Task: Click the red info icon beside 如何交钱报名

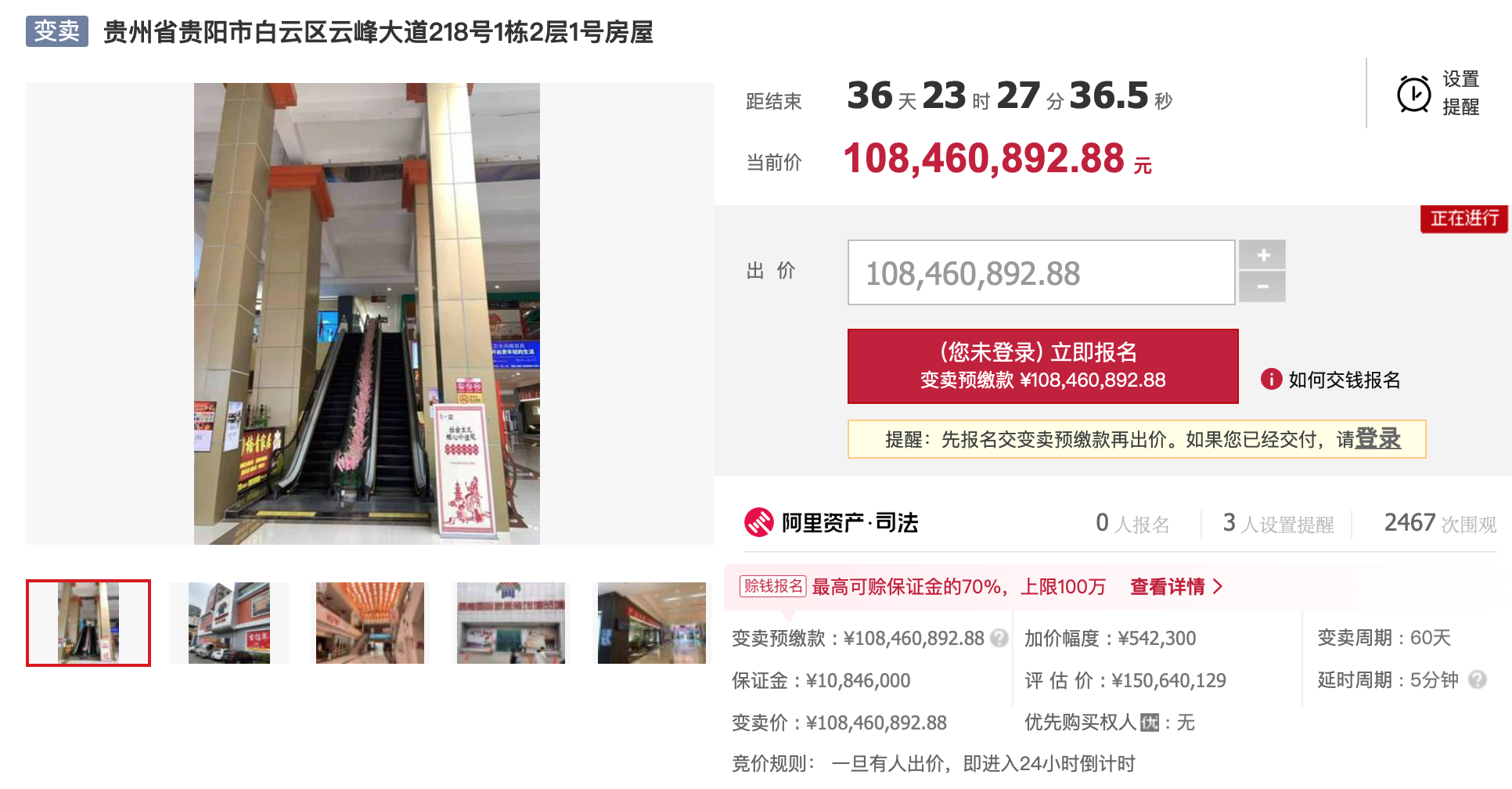Action: 1271,380
